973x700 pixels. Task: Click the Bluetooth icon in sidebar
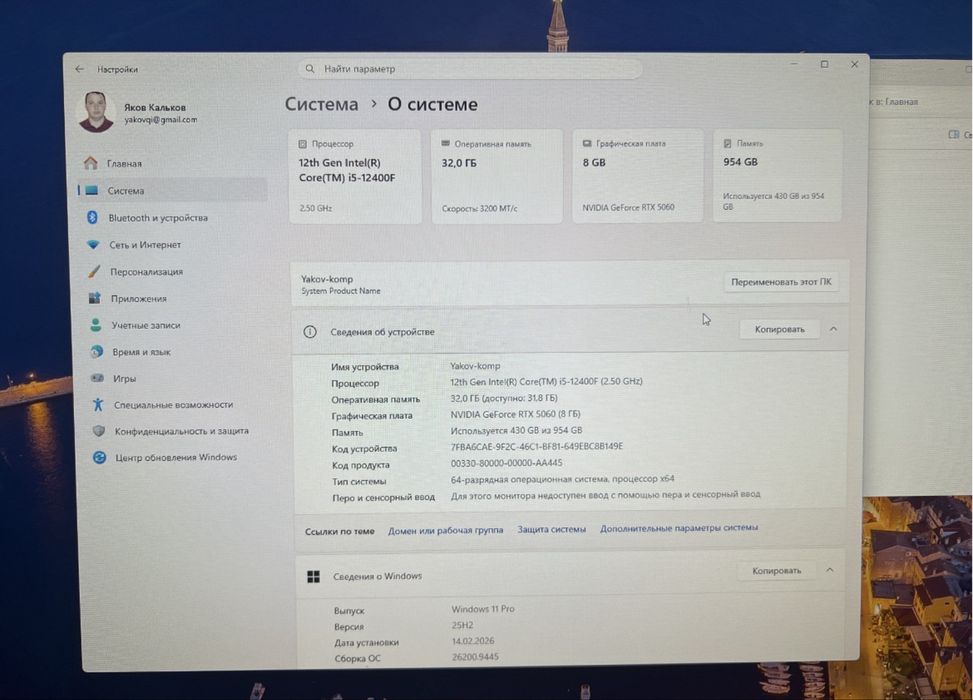click(x=92, y=217)
